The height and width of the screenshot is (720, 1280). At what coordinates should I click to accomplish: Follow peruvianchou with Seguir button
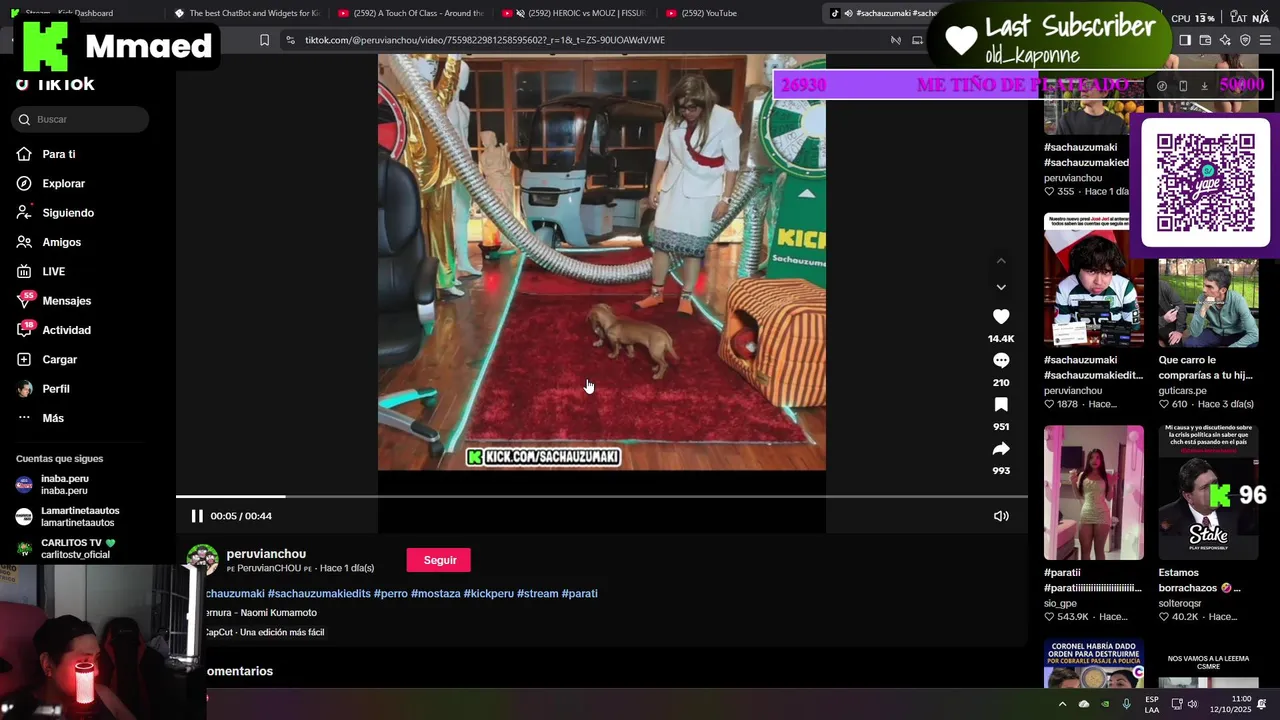coord(439,560)
